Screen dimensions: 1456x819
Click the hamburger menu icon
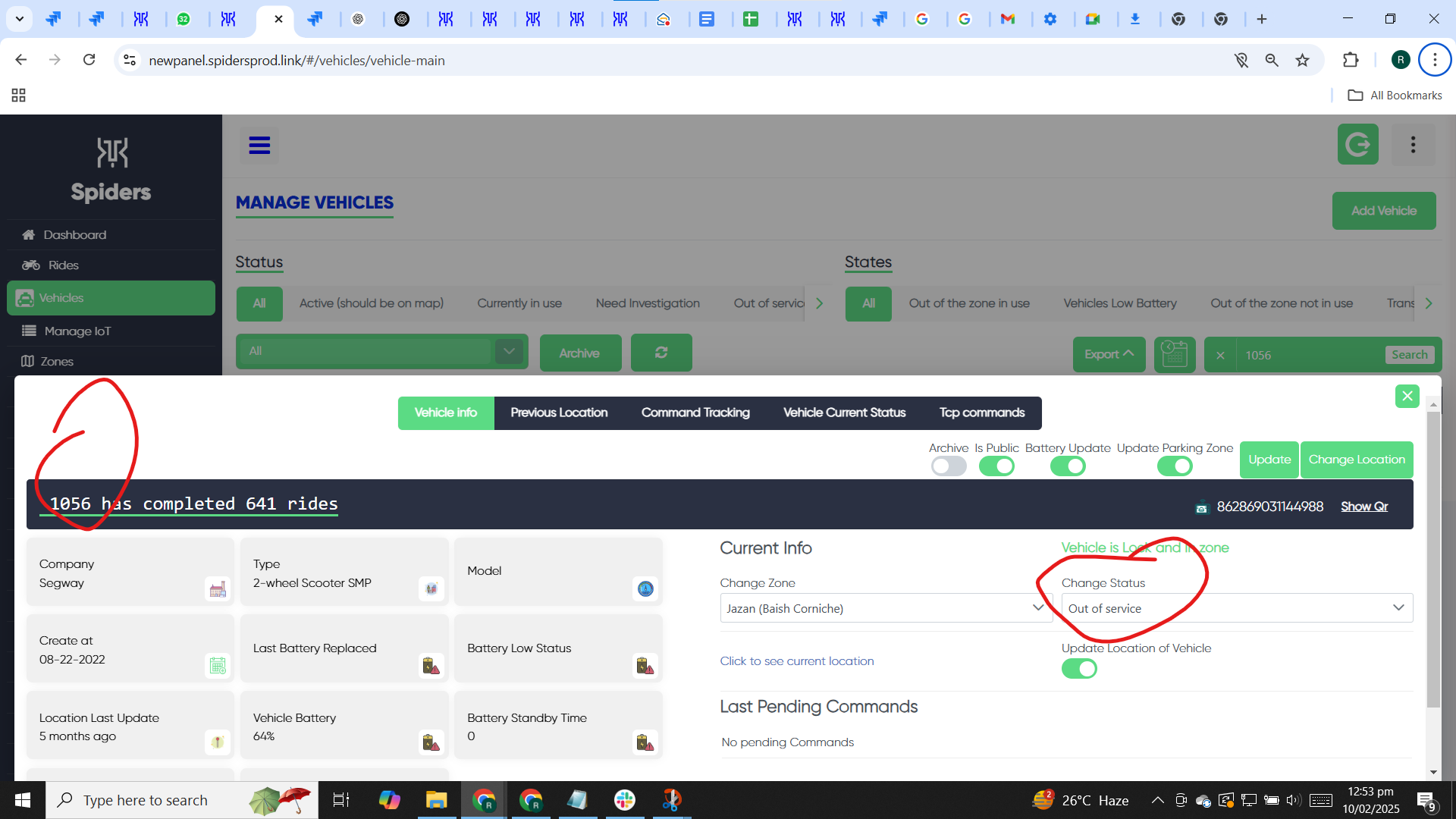(259, 145)
